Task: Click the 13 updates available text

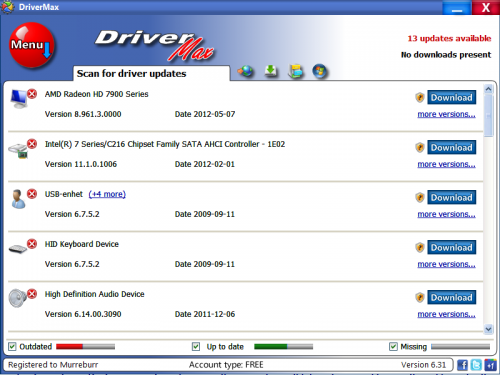Action: [x=449, y=38]
